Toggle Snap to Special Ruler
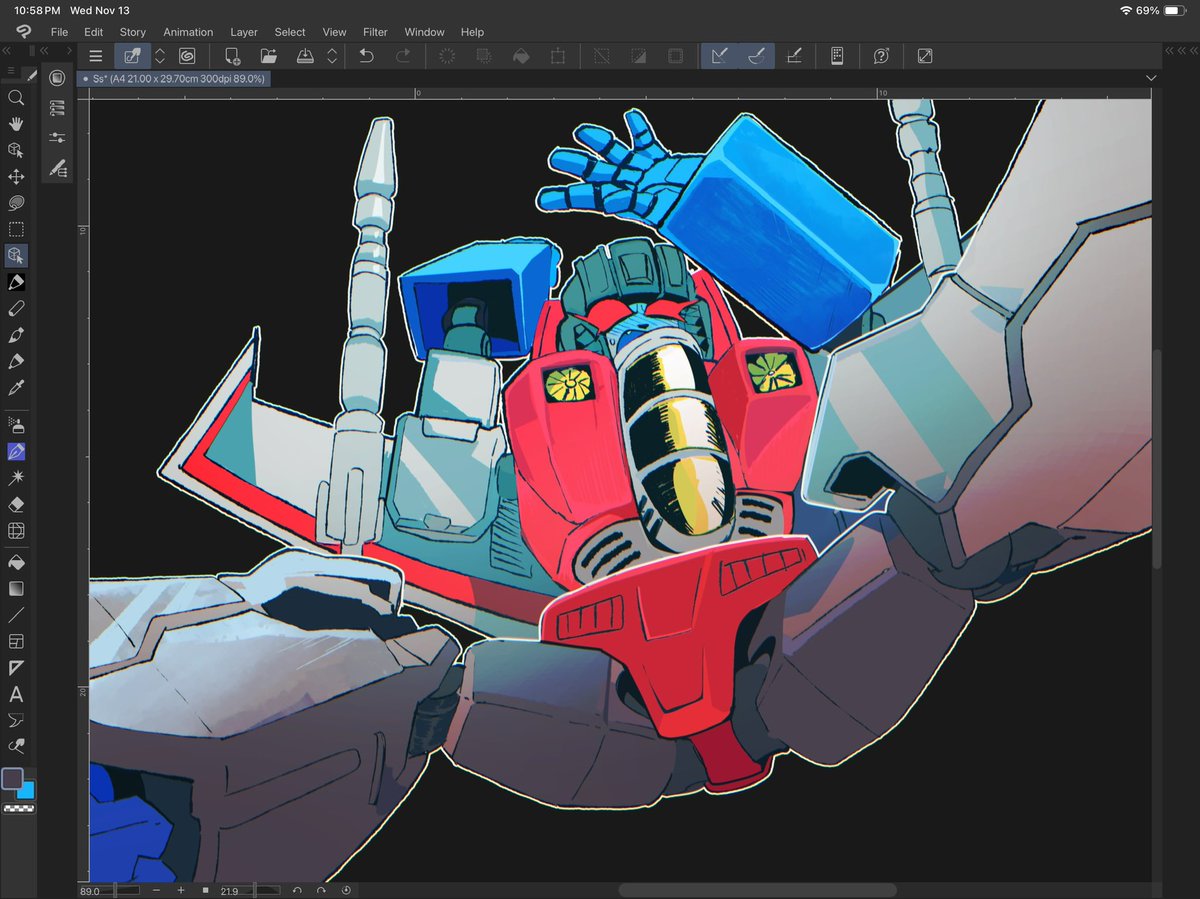The width and height of the screenshot is (1200, 899). click(x=757, y=56)
